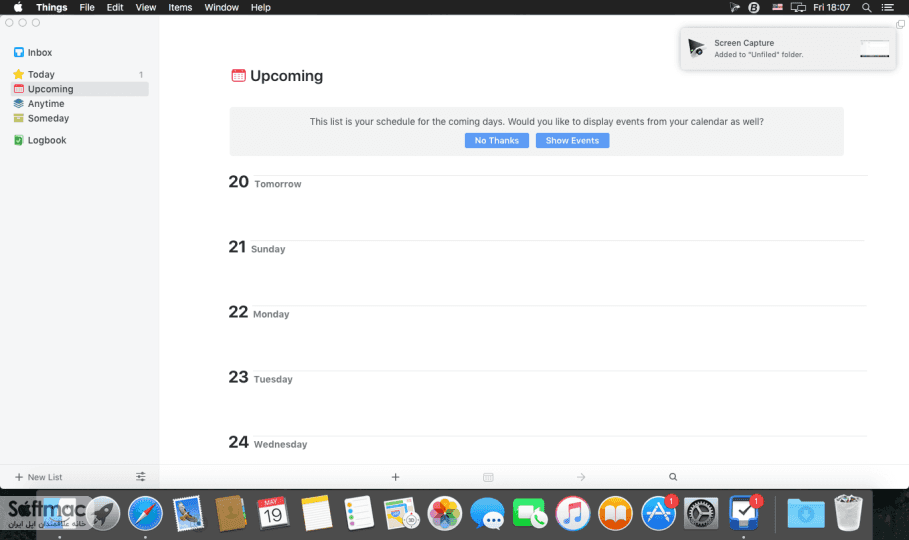Open iTunes music app in Dock
The image size is (909, 540).
coord(573,514)
